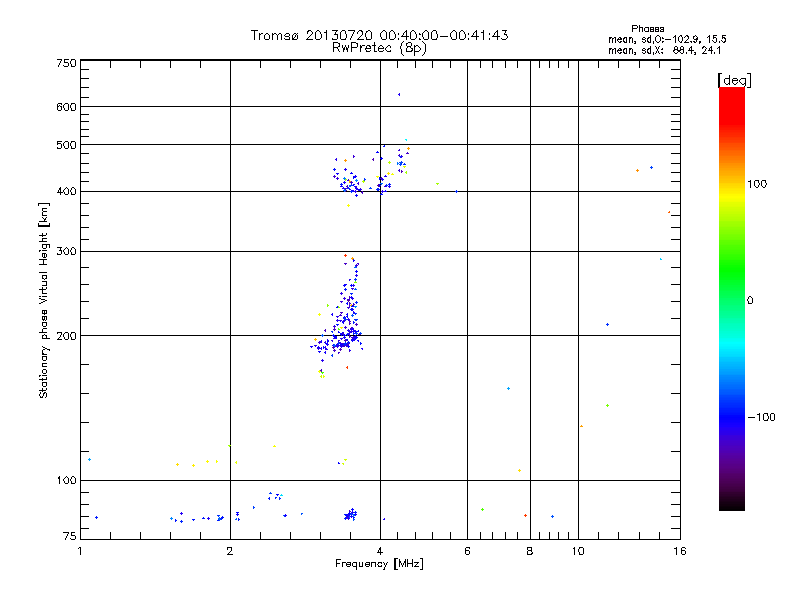Click the y-axis tick label '500'
The height and width of the screenshot is (600, 800).
tap(66, 145)
